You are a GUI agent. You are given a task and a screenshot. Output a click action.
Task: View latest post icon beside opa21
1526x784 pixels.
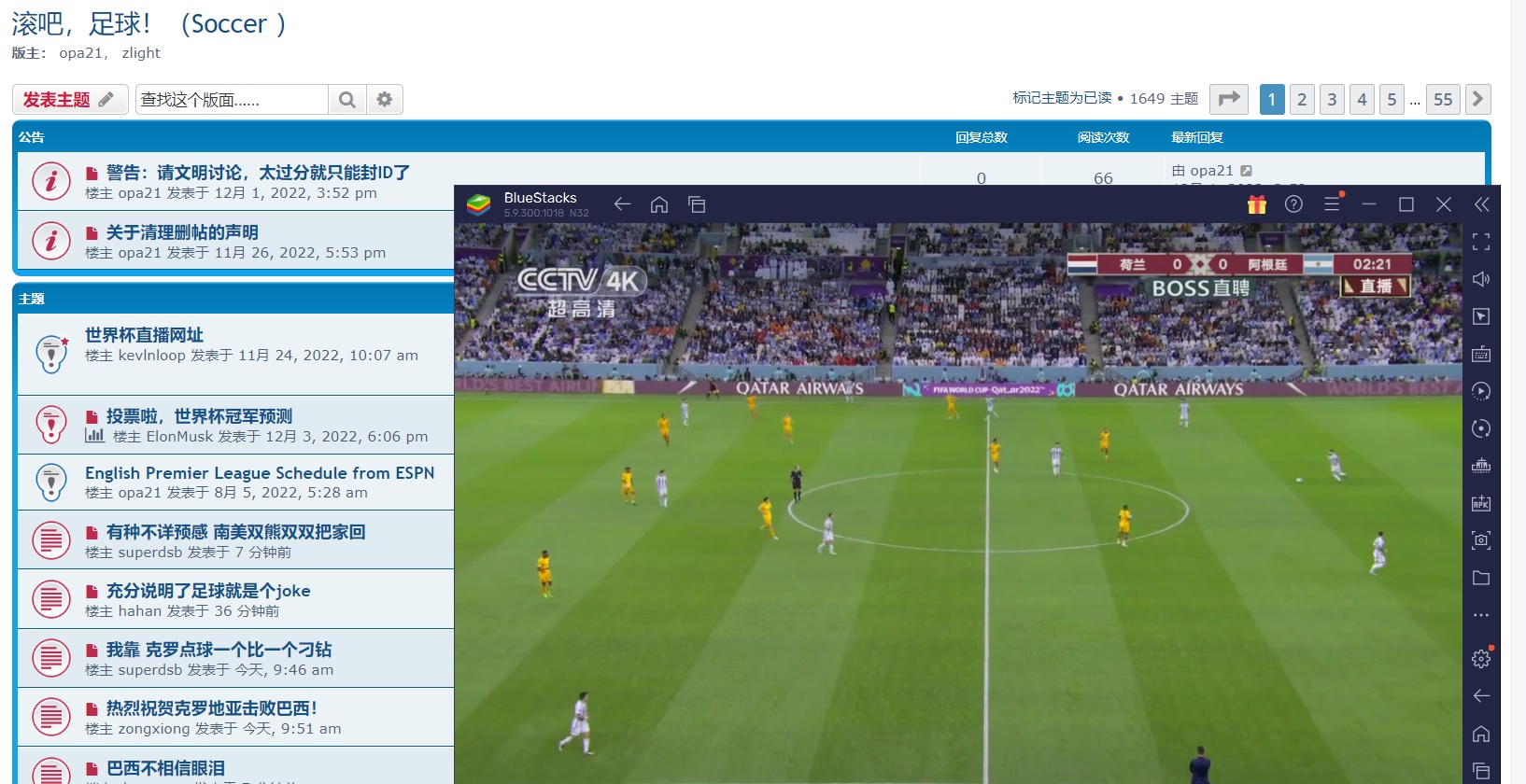pyautogui.click(x=1246, y=171)
